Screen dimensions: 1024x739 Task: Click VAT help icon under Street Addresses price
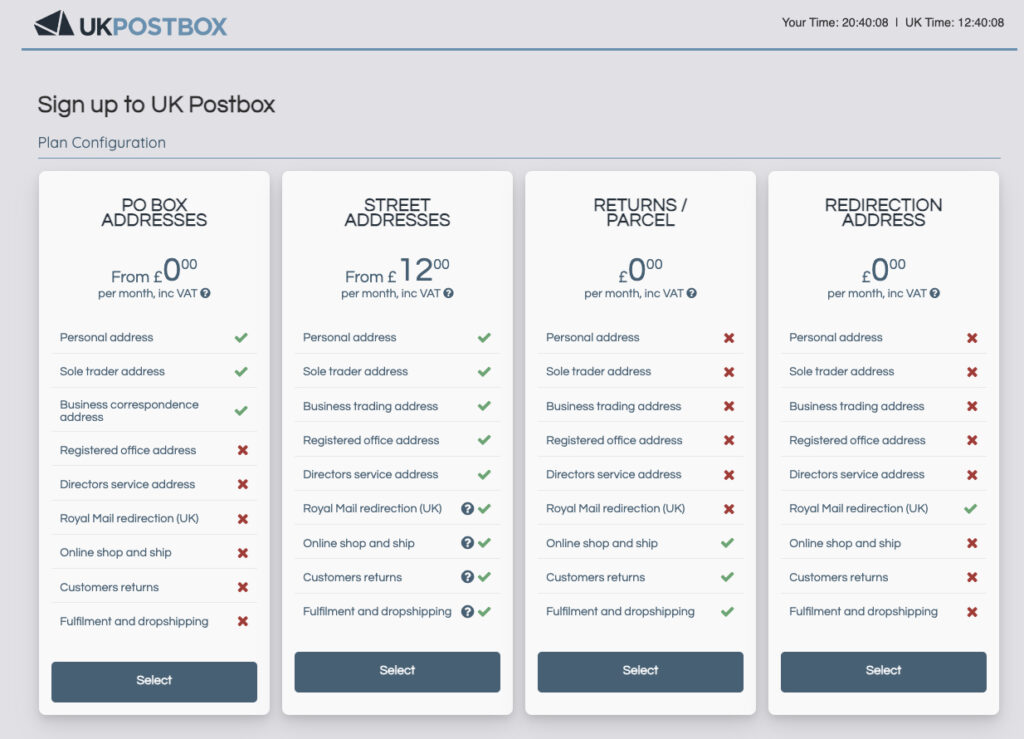pyautogui.click(x=448, y=293)
